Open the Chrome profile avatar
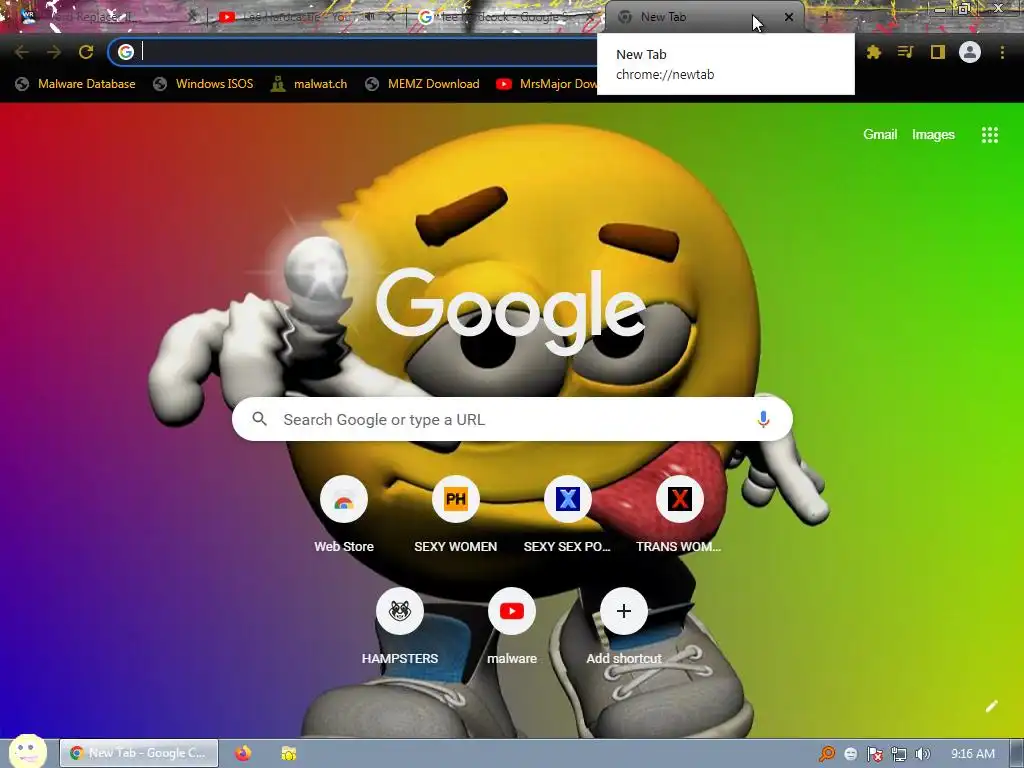 click(x=970, y=52)
